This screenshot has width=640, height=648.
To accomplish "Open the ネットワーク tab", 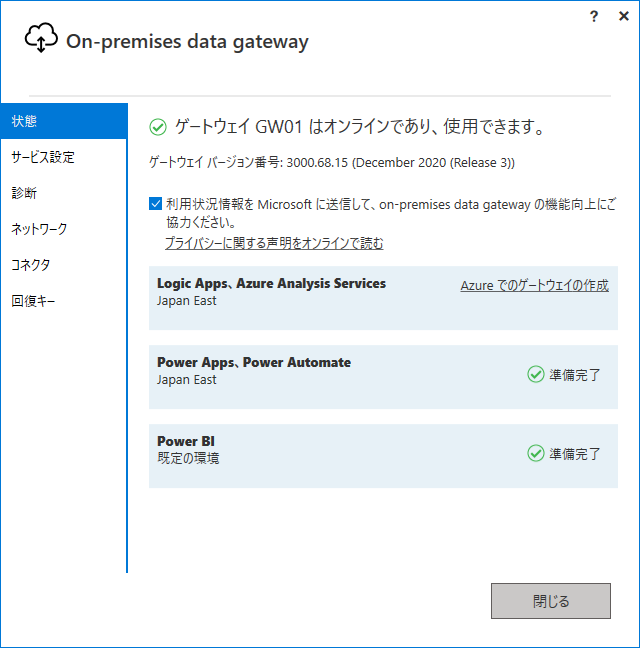I will pyautogui.click(x=64, y=229).
